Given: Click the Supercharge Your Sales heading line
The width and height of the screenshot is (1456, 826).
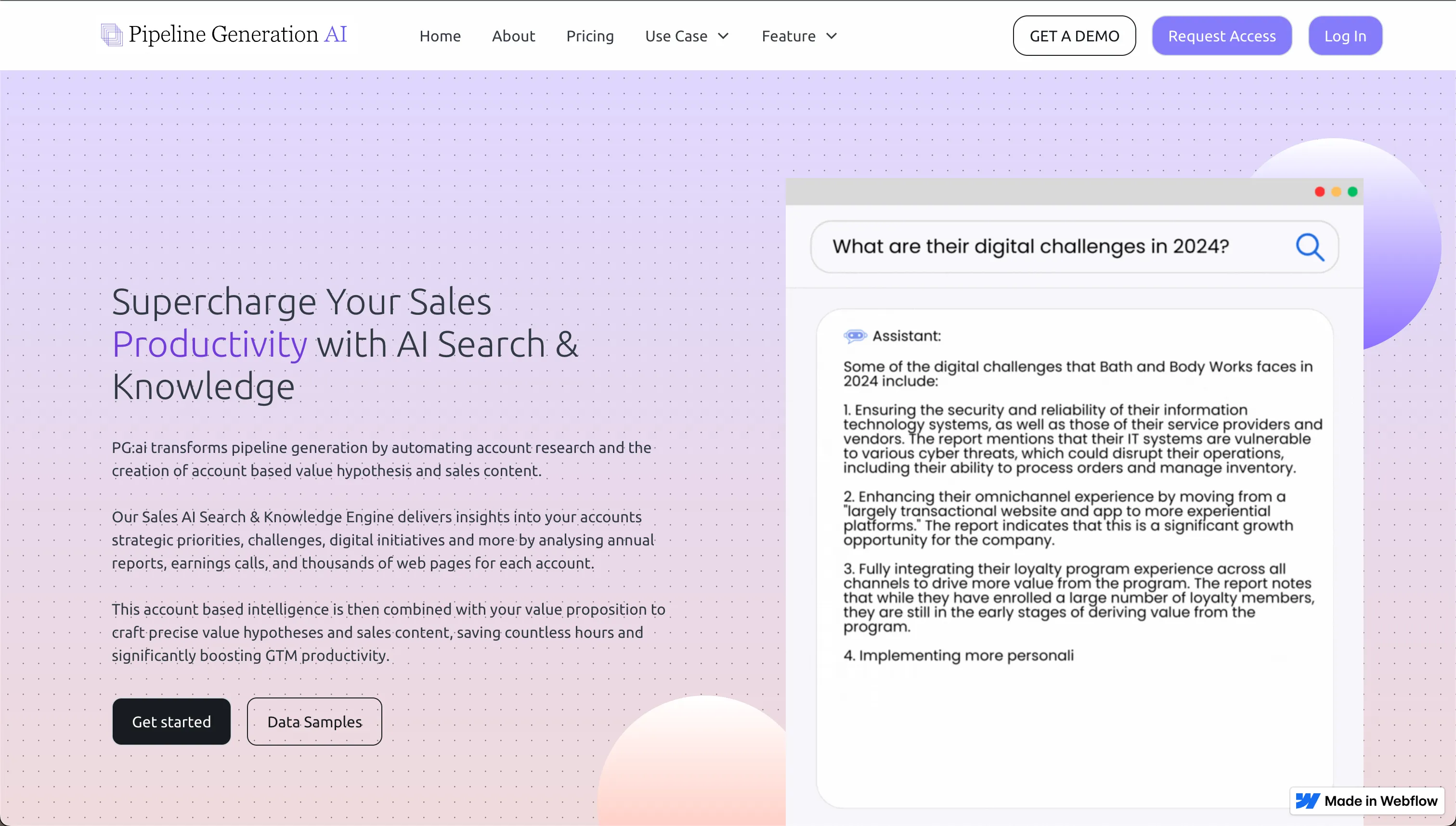Looking at the screenshot, I should pyautogui.click(x=301, y=301).
